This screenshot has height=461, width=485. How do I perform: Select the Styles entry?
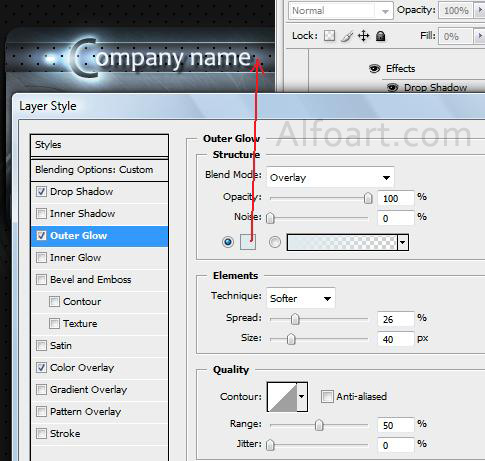pyautogui.click(x=99, y=145)
